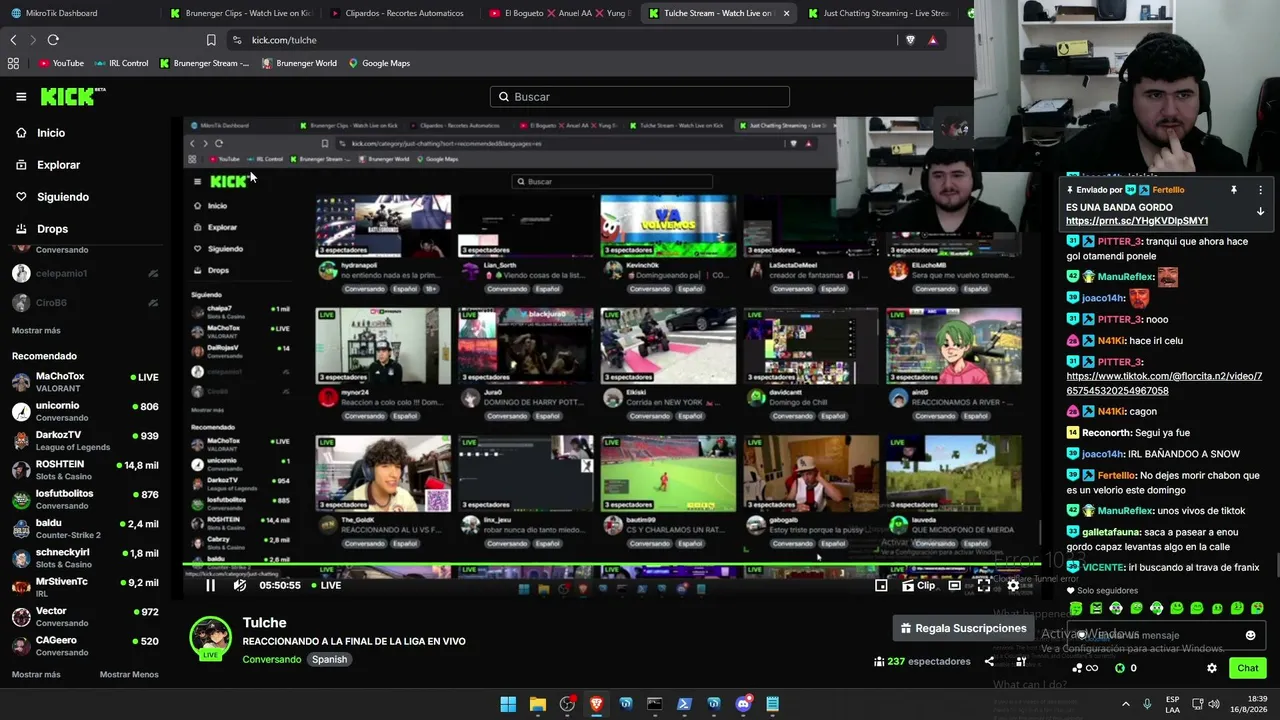Click the kick.com/tulche address bar
The width and height of the screenshot is (1280, 720).
point(560,40)
